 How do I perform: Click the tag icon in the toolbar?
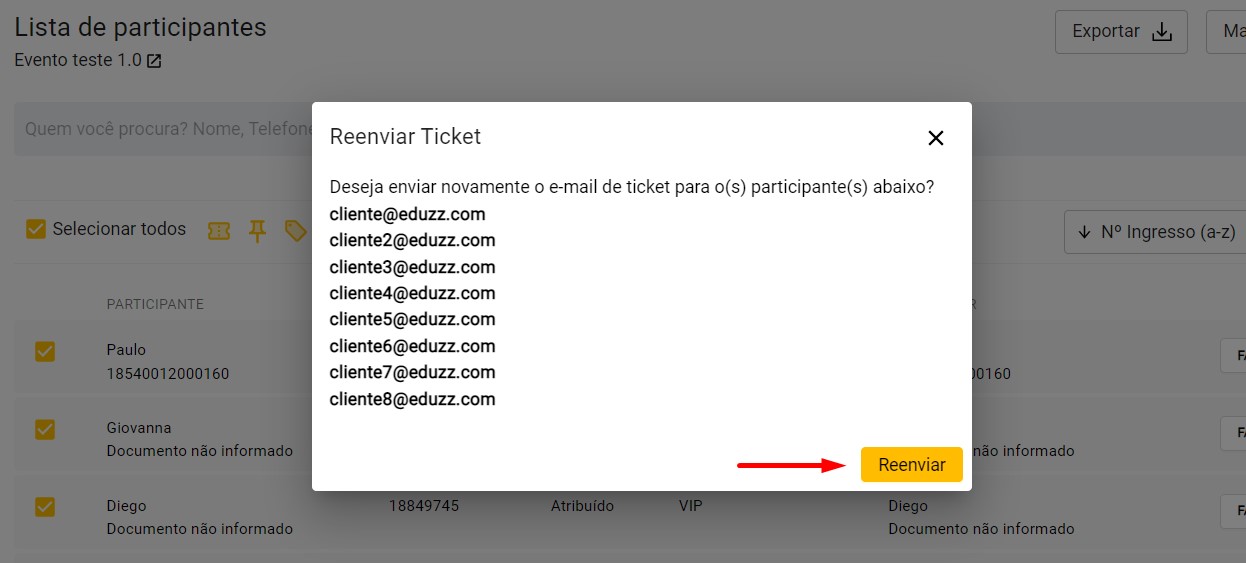pos(295,231)
